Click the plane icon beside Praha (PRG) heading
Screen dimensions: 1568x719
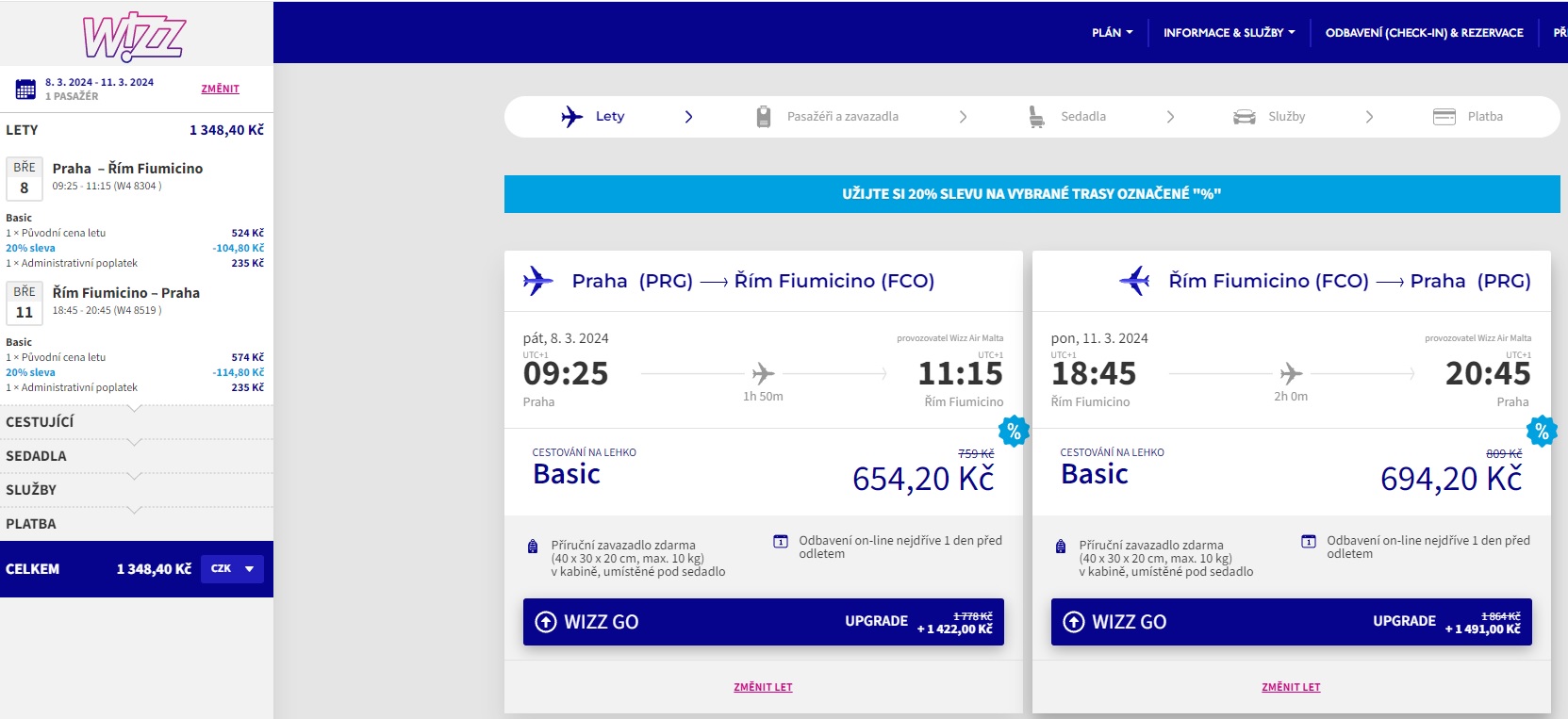(x=537, y=280)
